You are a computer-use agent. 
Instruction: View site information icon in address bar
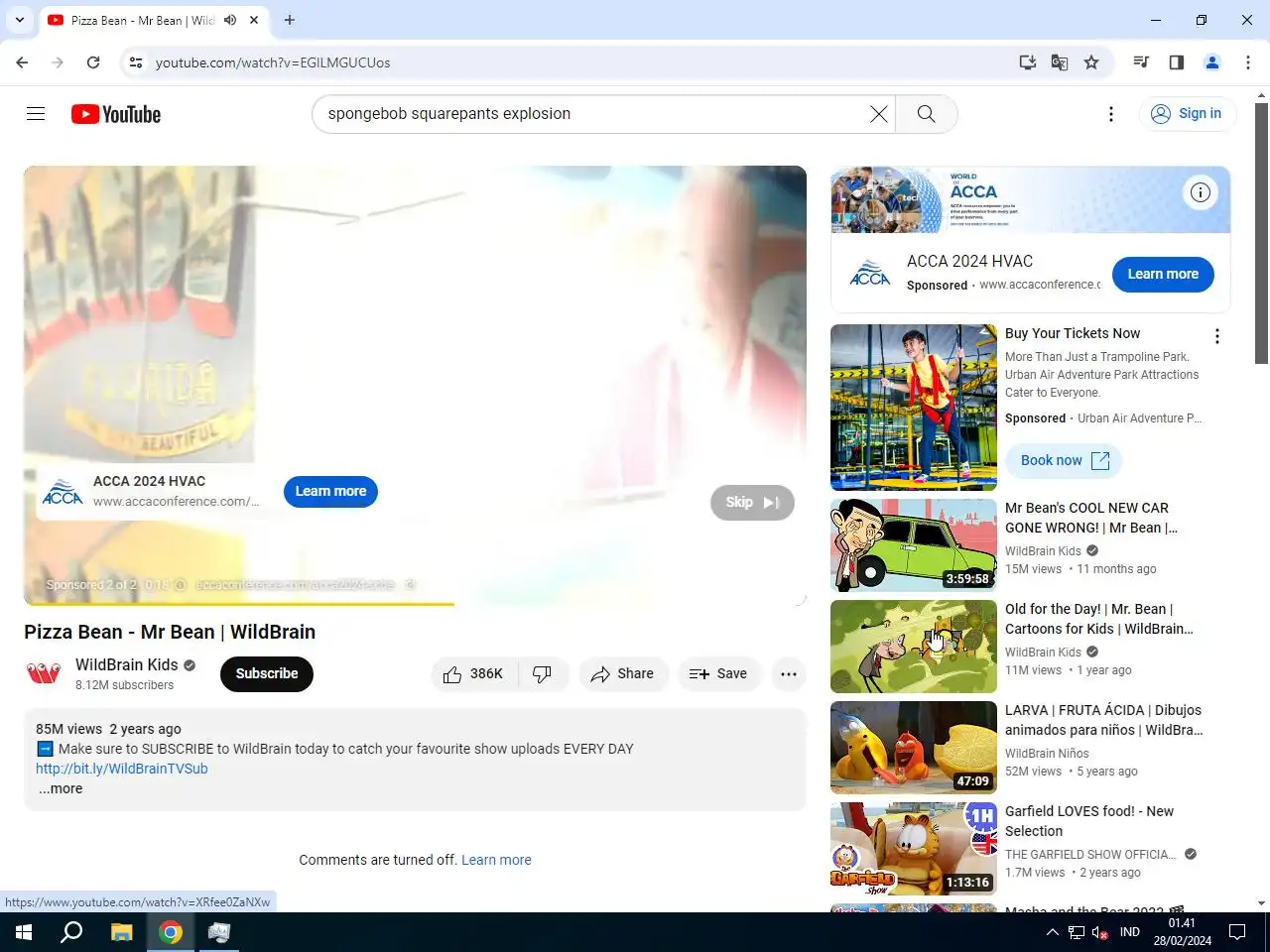136,62
